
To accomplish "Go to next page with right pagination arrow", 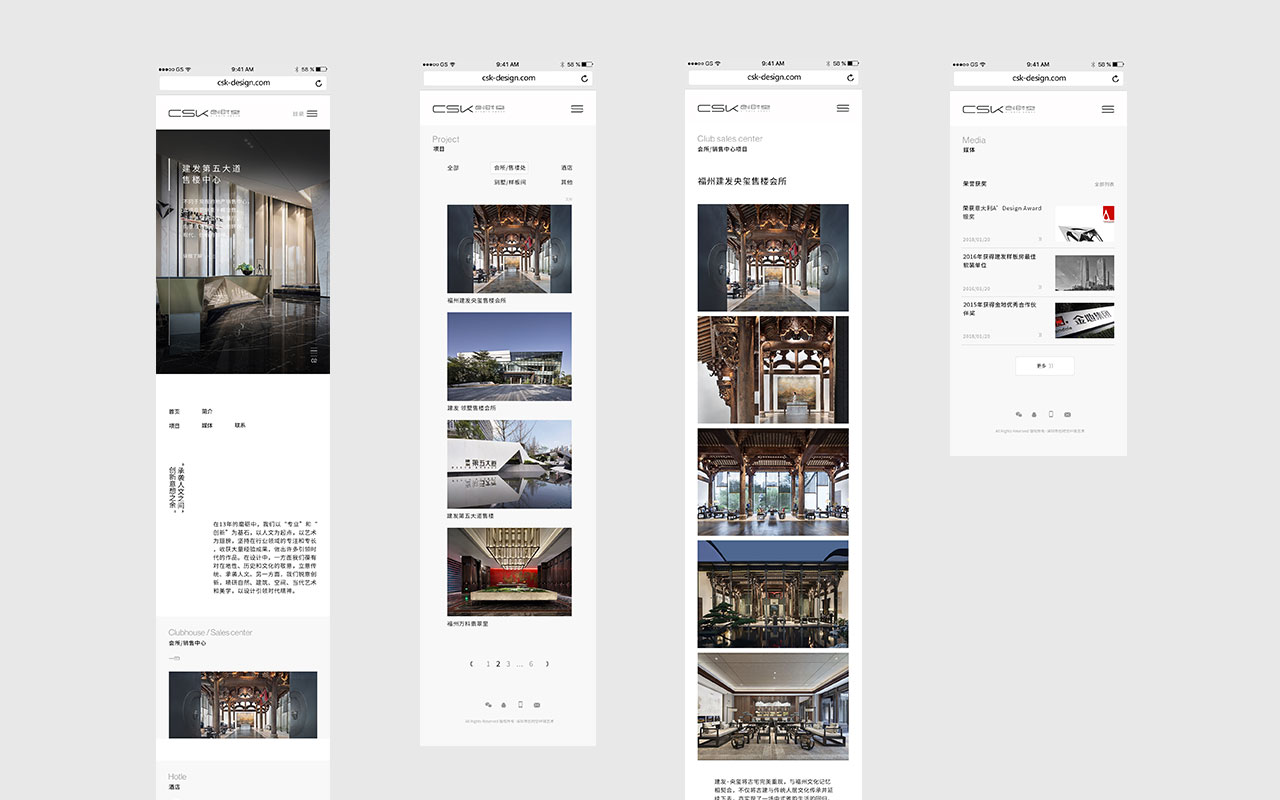I will coord(547,664).
